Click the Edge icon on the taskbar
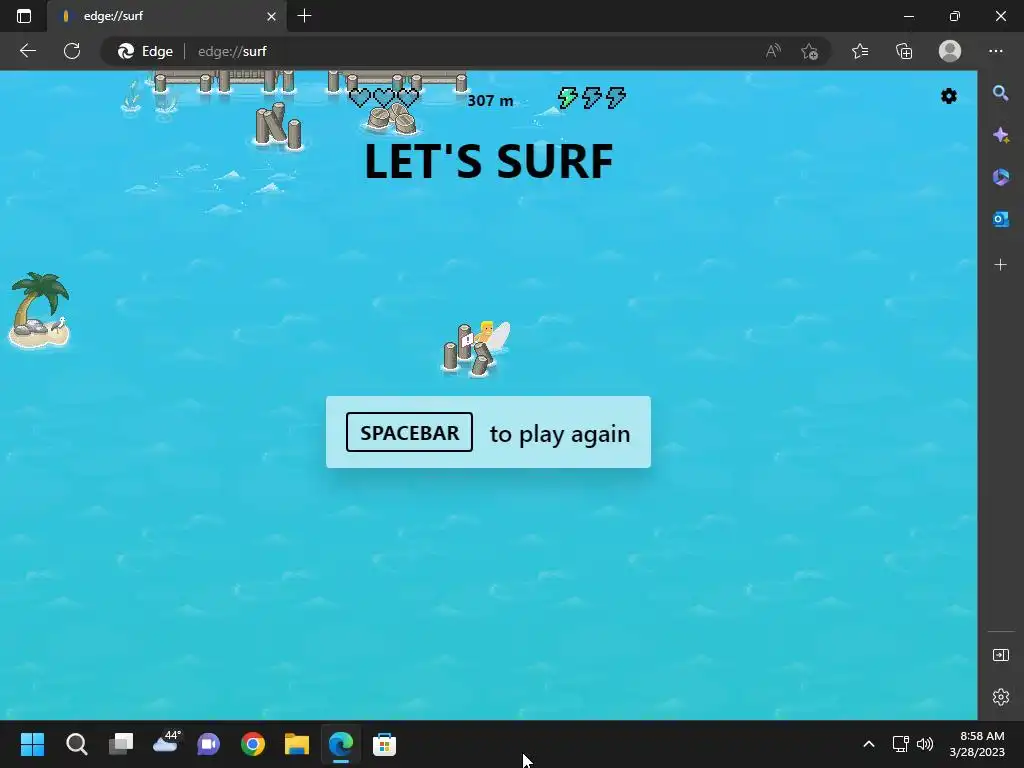The height and width of the screenshot is (768, 1024). point(340,744)
